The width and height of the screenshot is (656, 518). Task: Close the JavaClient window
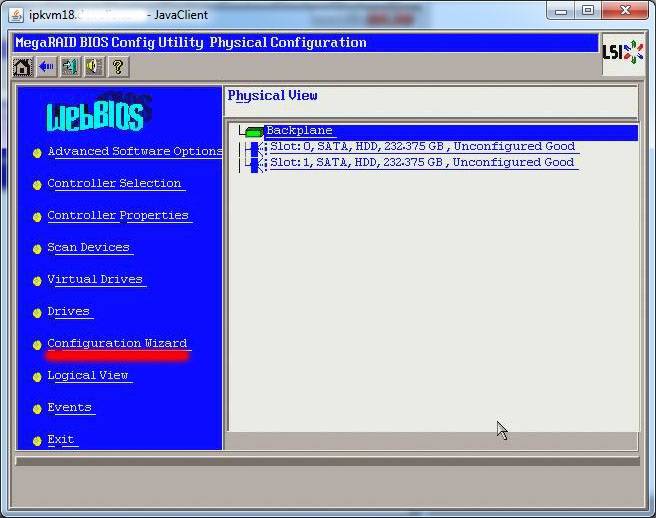point(625,11)
